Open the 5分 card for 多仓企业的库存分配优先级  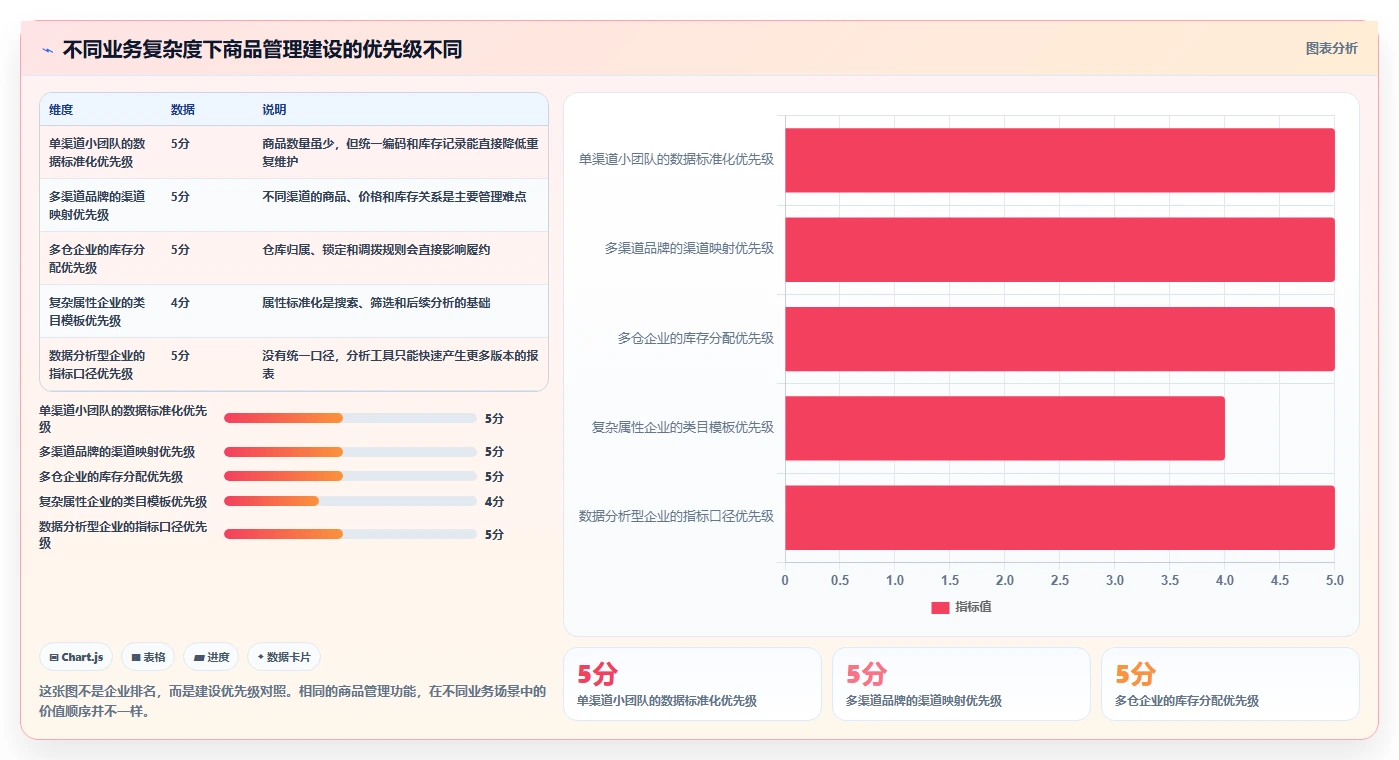1230,684
